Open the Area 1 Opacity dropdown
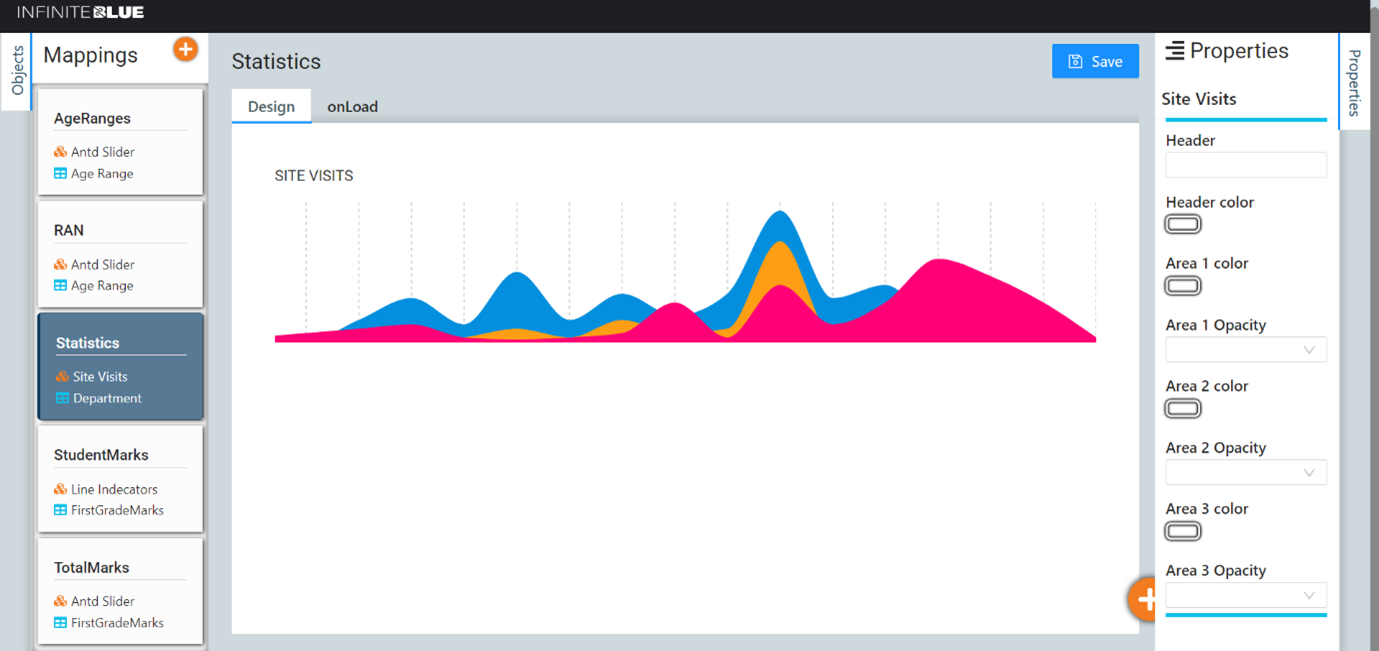The width and height of the screenshot is (1379, 651). pyautogui.click(x=1246, y=350)
